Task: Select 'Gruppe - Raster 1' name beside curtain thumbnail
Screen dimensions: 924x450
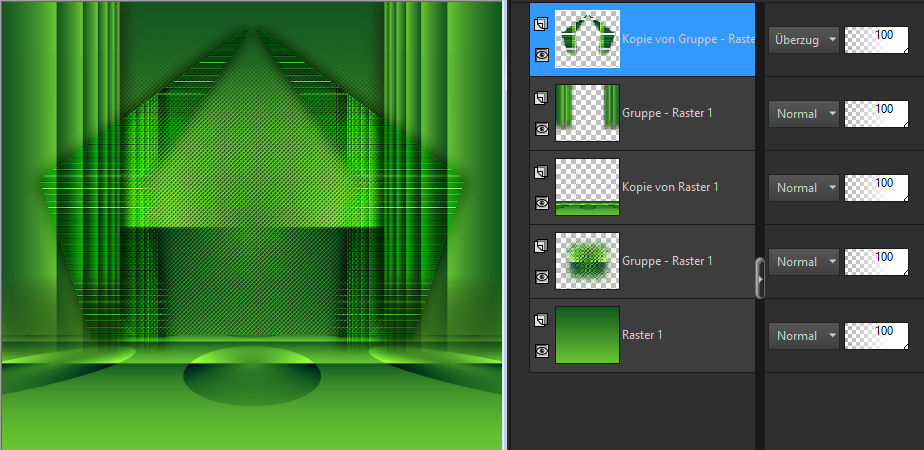Action: 667,112
